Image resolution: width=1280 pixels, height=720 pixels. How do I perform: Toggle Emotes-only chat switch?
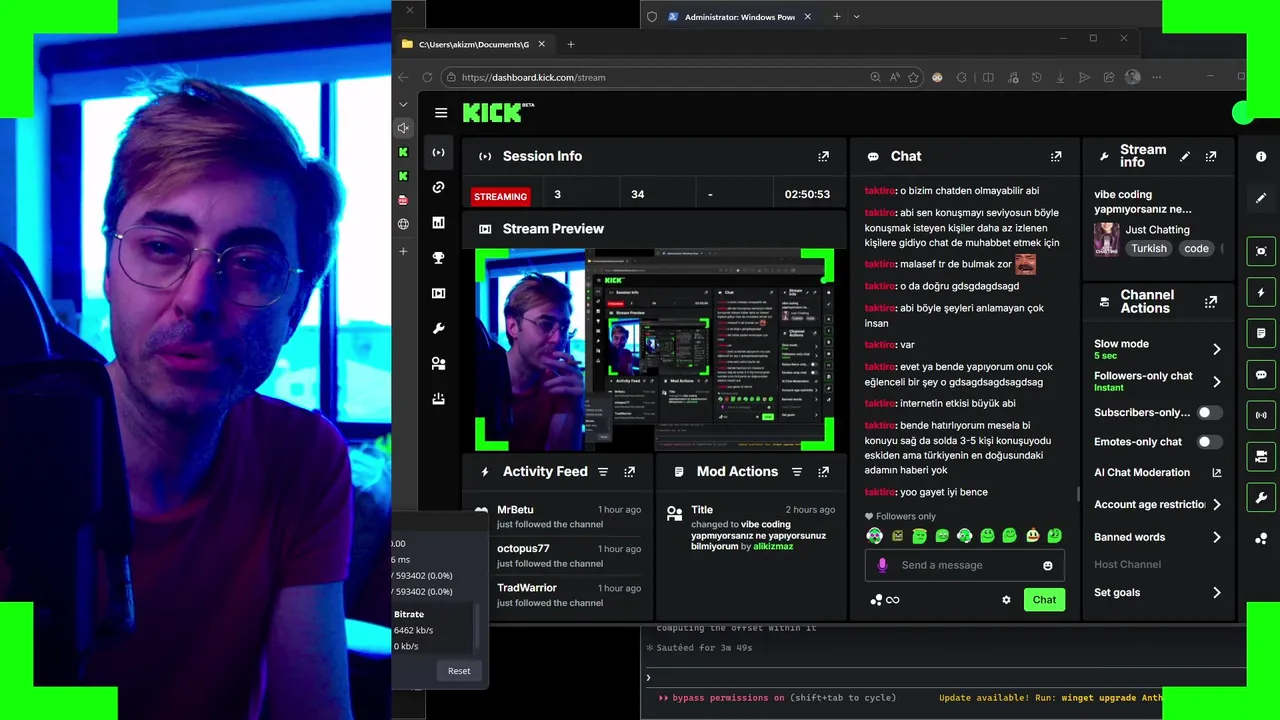pyautogui.click(x=1210, y=442)
